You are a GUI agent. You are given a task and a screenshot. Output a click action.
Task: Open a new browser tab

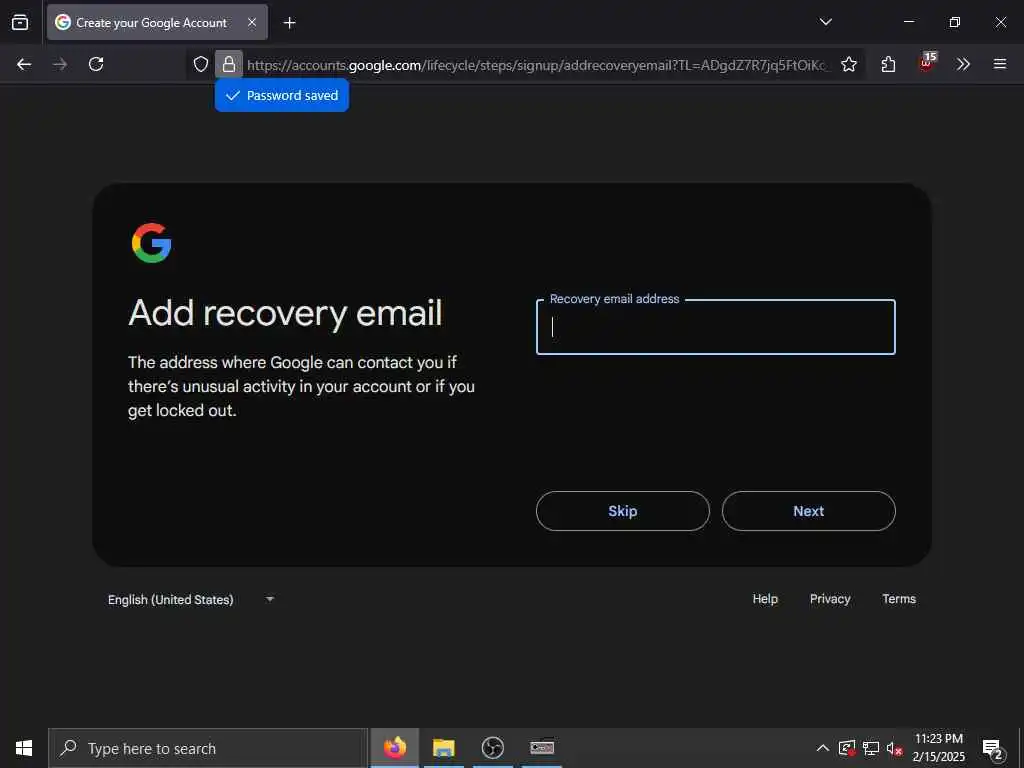289,23
